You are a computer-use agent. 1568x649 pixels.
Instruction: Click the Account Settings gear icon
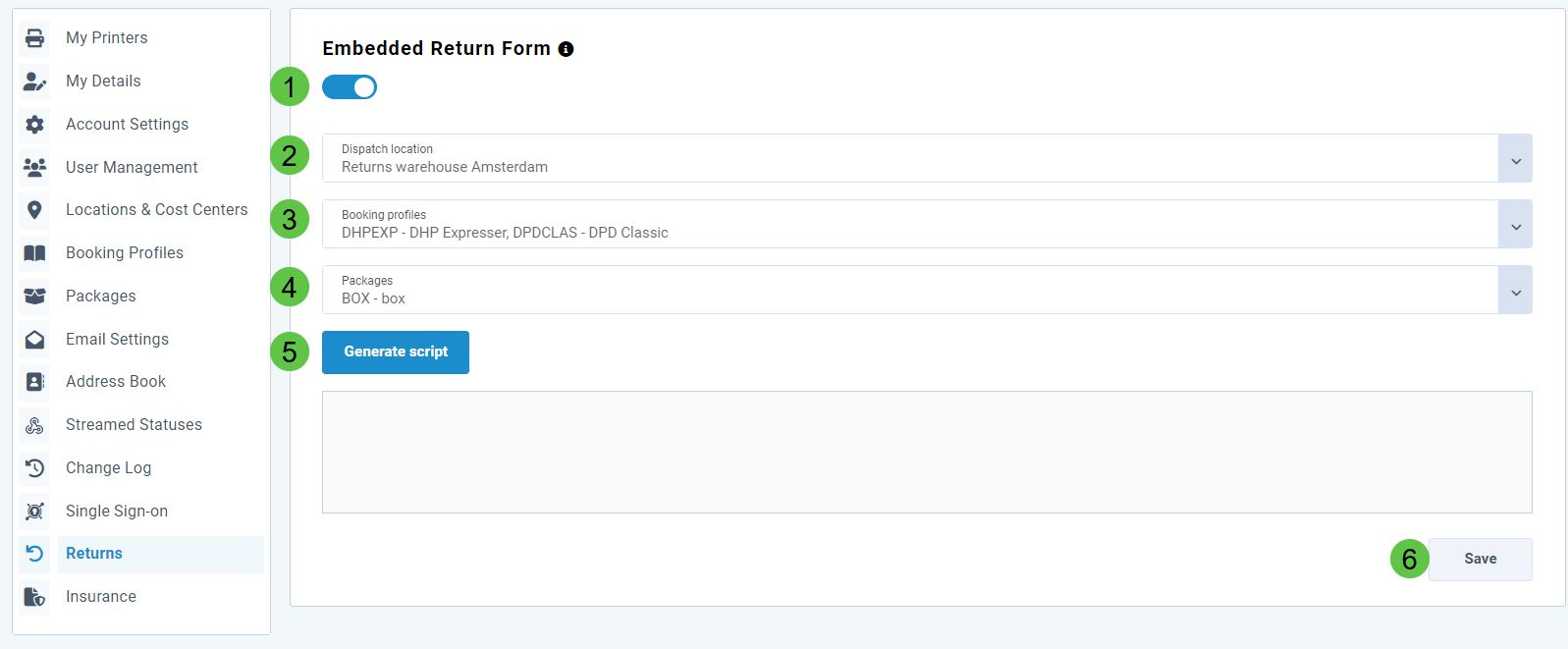(x=34, y=125)
